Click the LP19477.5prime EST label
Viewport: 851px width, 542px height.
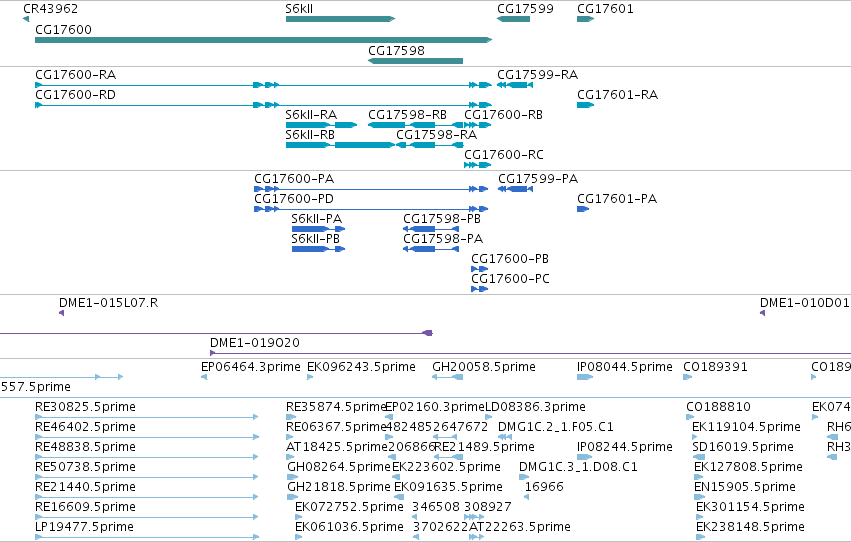(x=84, y=528)
